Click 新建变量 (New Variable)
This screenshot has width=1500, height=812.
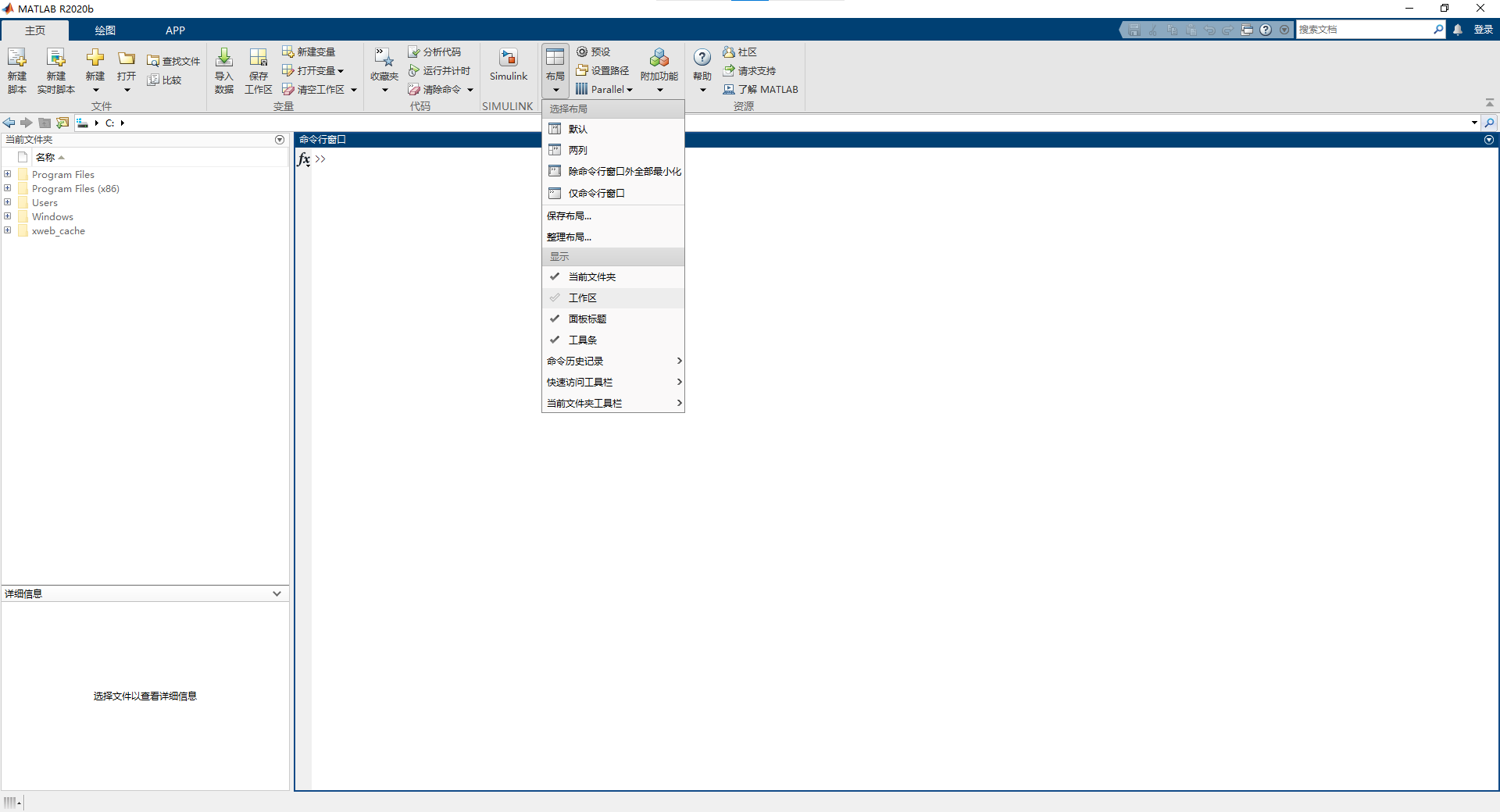(309, 52)
